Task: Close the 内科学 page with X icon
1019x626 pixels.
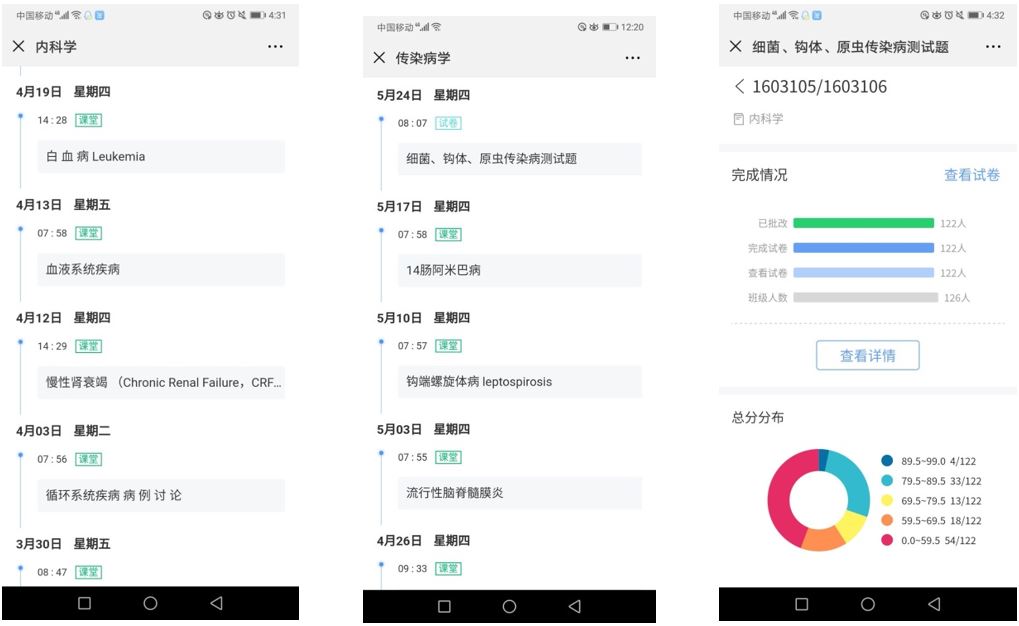Action: click(x=19, y=46)
